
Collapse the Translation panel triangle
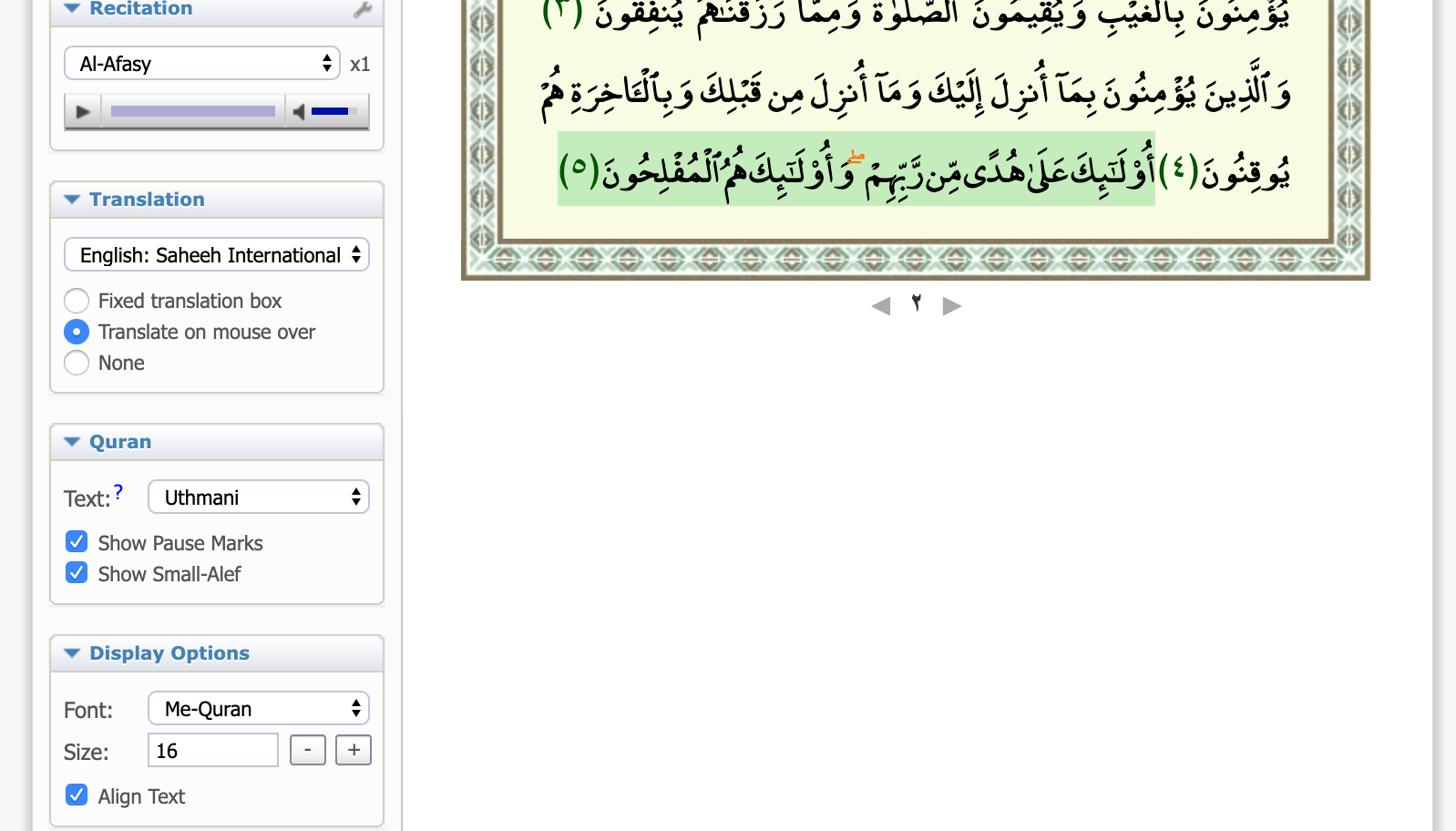tap(73, 200)
